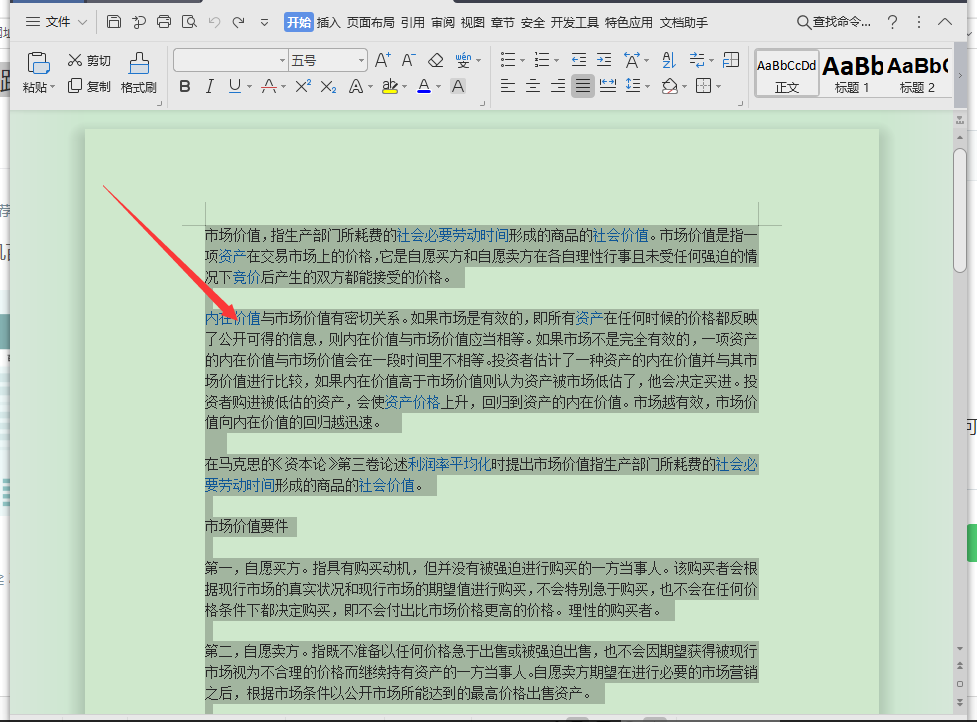Open the vertical three-dot more menu
Viewport: 977px width, 722px height.
(918, 22)
